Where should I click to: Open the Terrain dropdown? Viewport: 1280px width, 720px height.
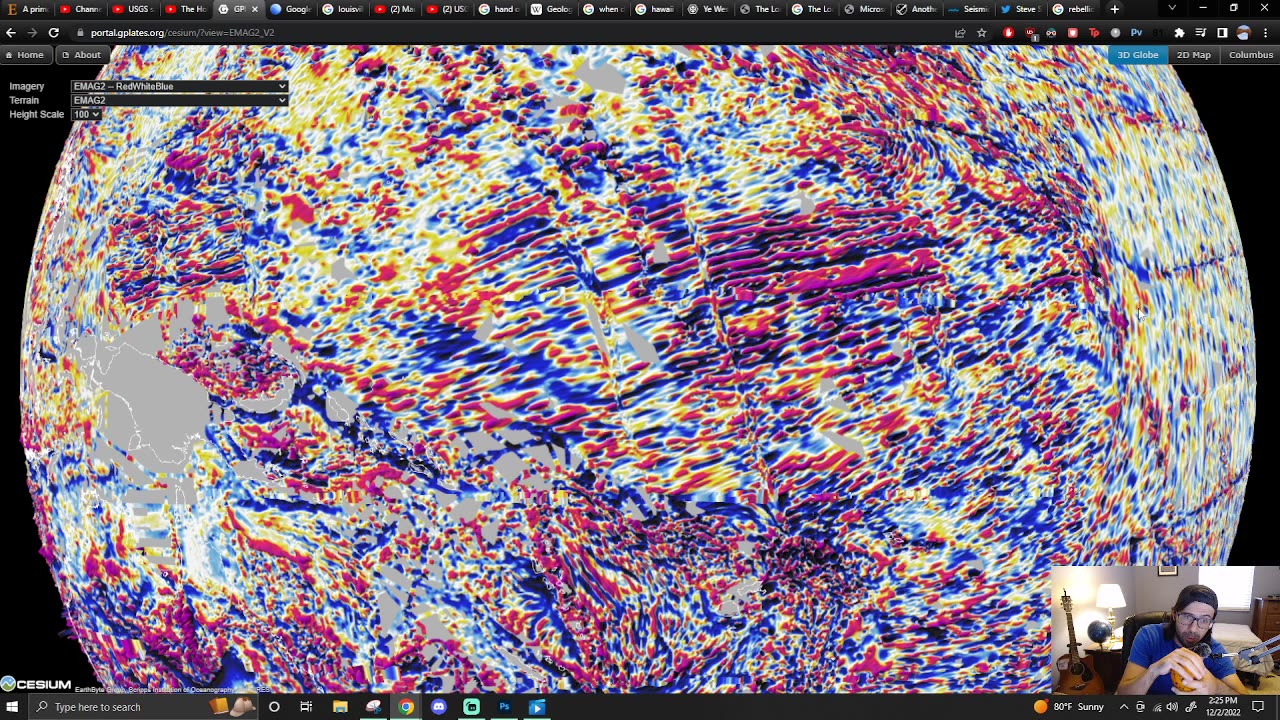179,100
